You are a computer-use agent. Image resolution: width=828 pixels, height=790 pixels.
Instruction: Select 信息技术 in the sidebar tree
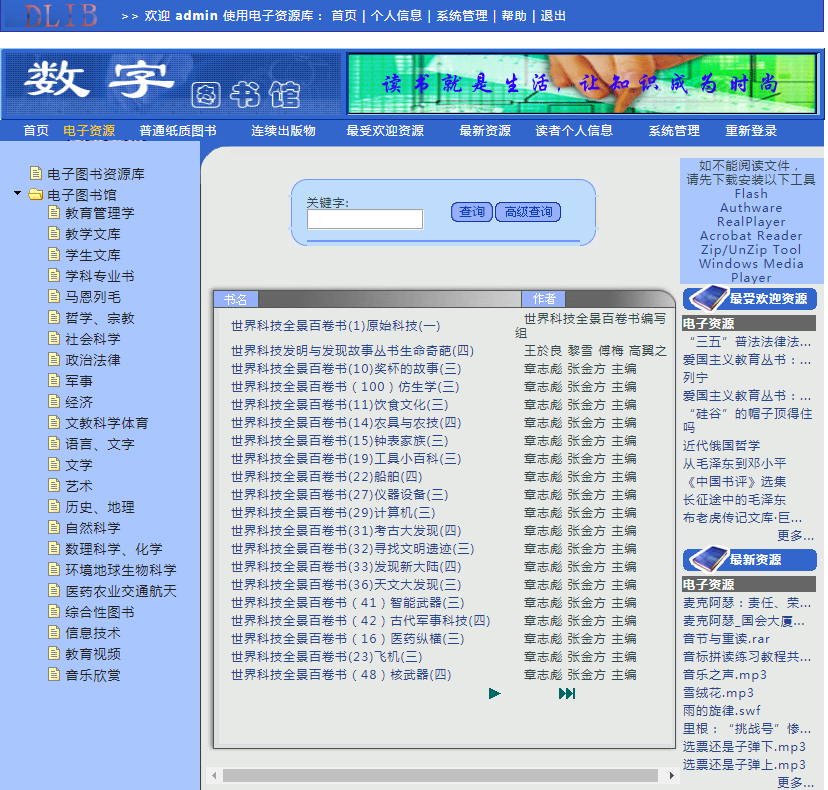[x=93, y=633]
